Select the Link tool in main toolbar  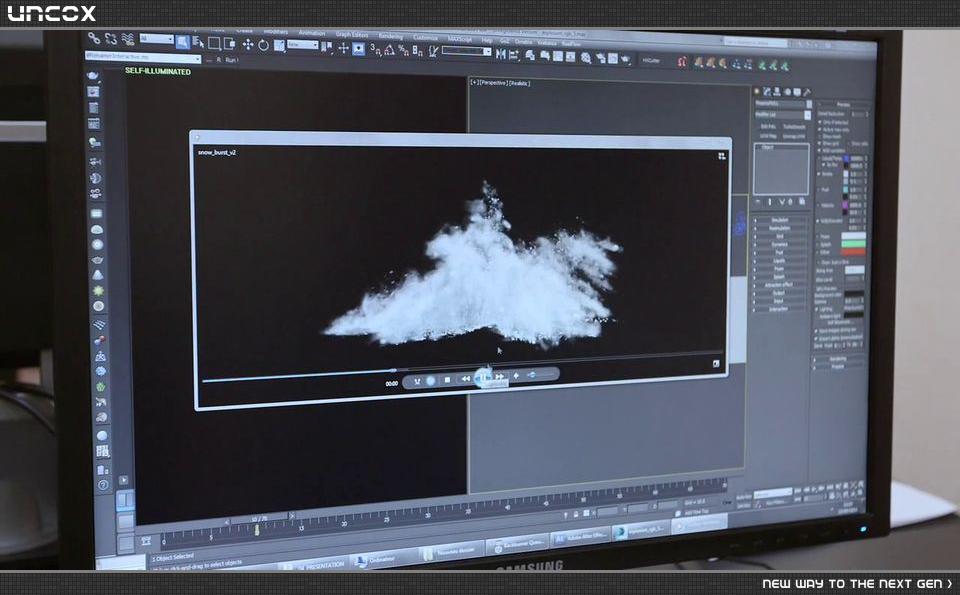pyautogui.click(x=94, y=38)
